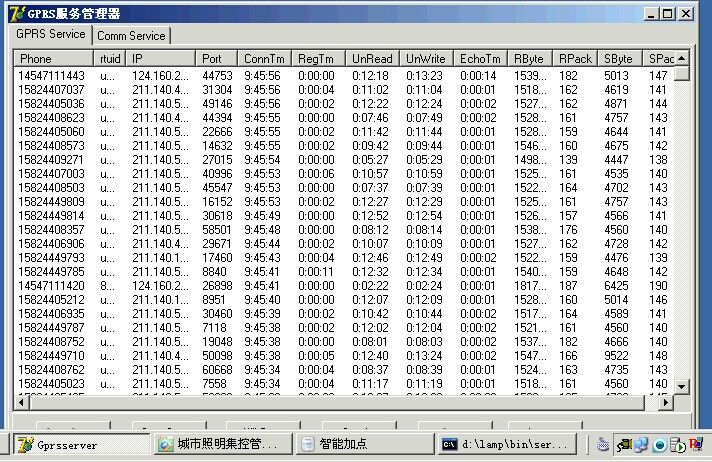Switch to the Comm Service tab
712x462 pixels.
tap(131, 35)
